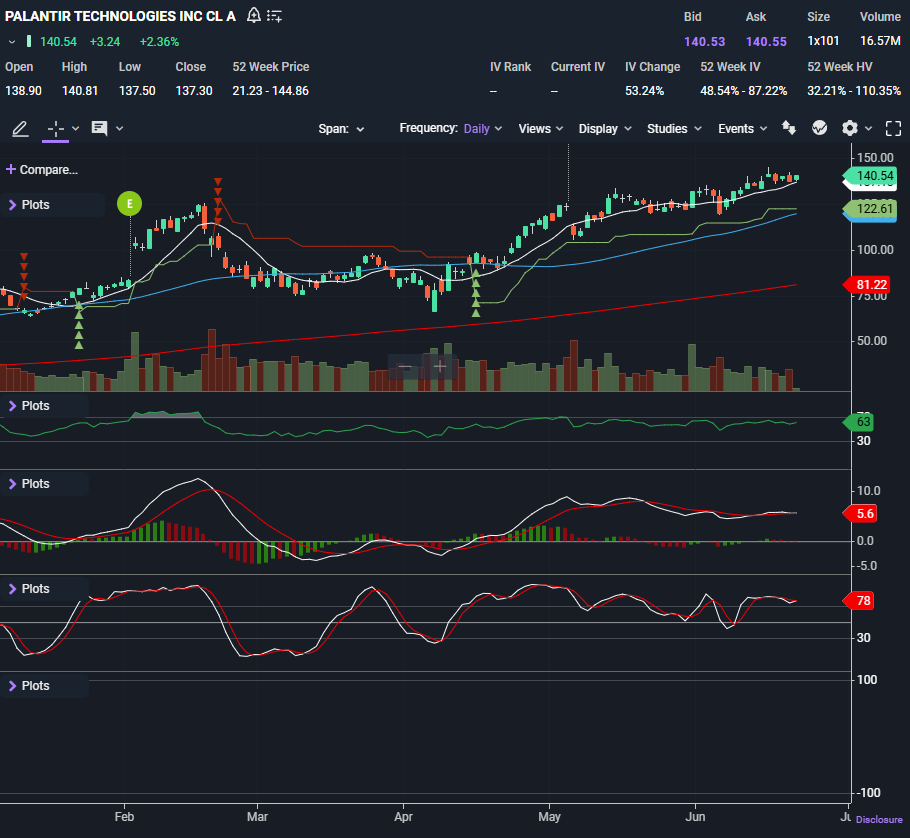The height and width of the screenshot is (838, 910).
Task: Add a price alert with the bell icon
Action: [x=254, y=16]
